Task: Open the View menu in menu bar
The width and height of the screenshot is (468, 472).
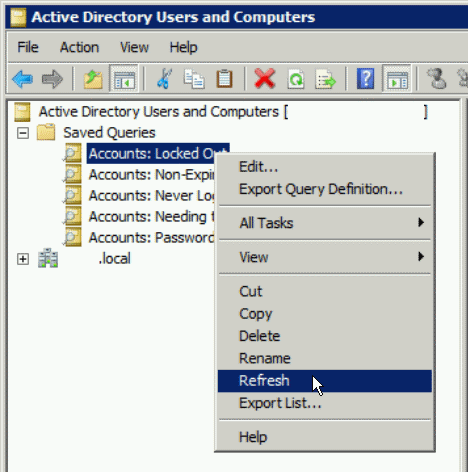Action: click(x=134, y=47)
